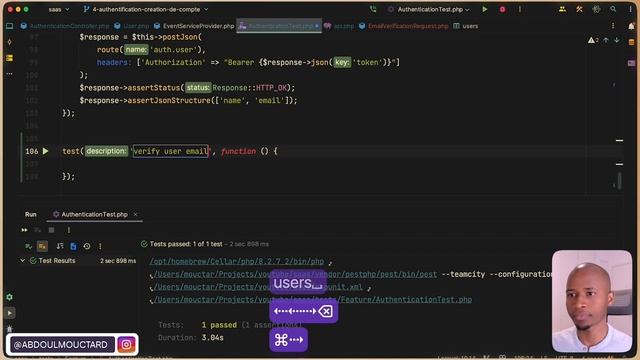Image resolution: width=640 pixels, height=360 pixels.
Task: Open the icon left of Search
Action: tap(596, 9)
